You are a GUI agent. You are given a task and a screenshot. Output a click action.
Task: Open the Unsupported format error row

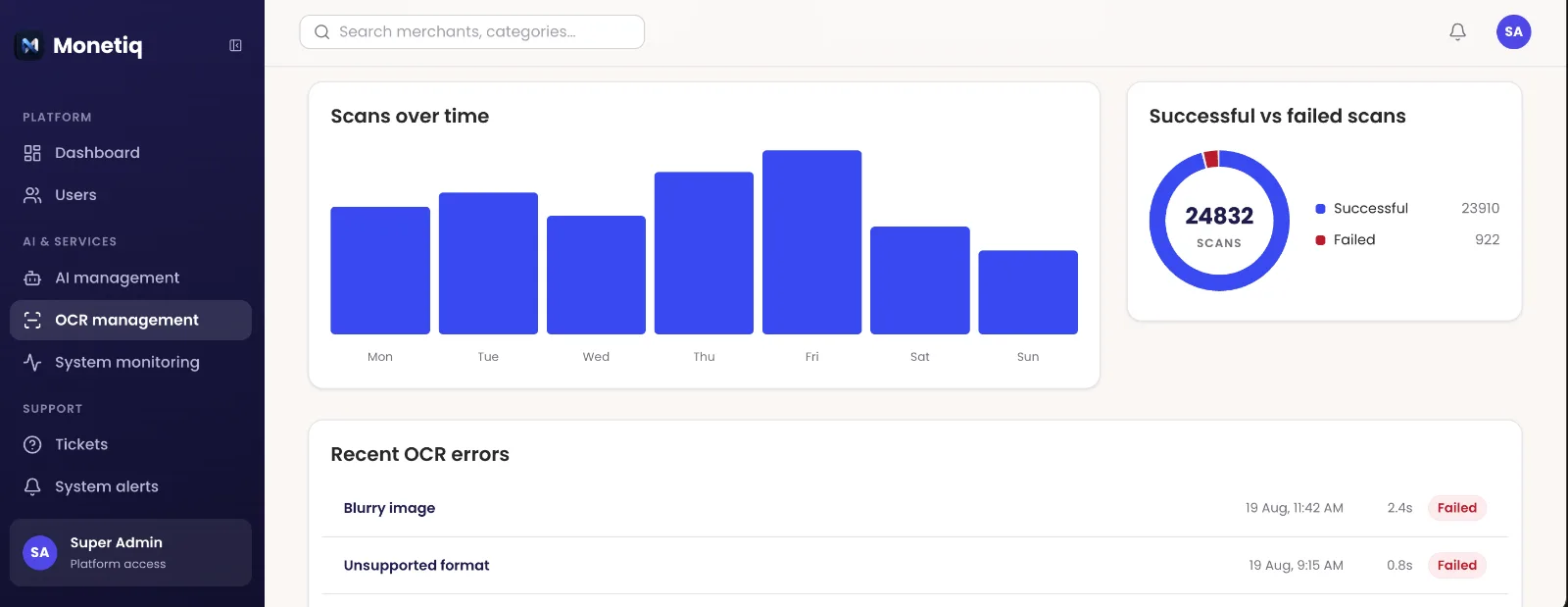[x=914, y=566]
